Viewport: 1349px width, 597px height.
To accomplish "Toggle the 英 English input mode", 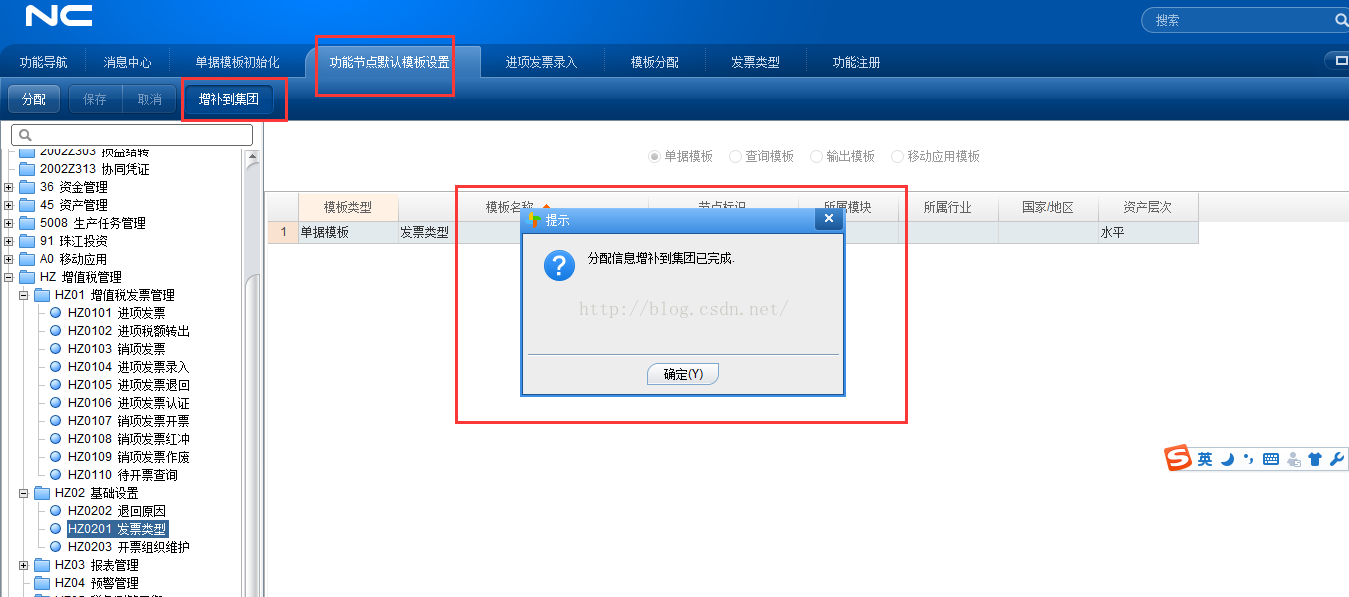I will coord(1205,459).
